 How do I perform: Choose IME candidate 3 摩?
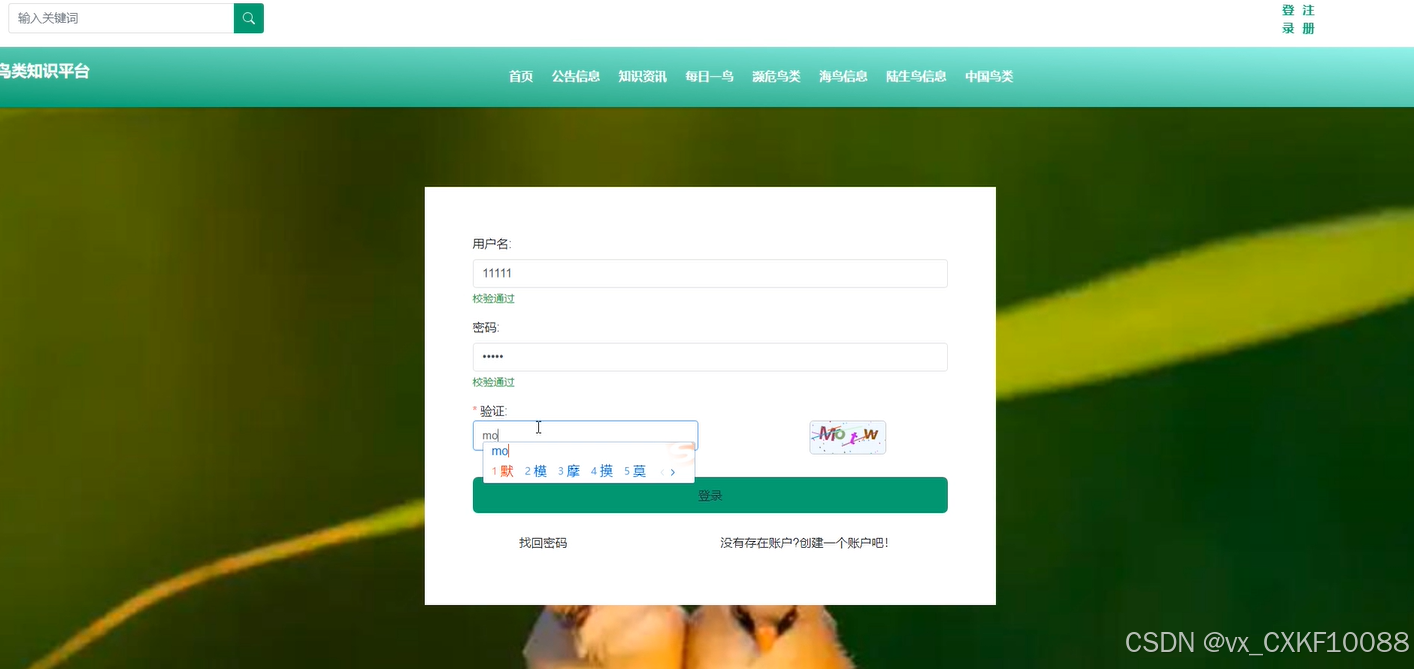point(569,471)
